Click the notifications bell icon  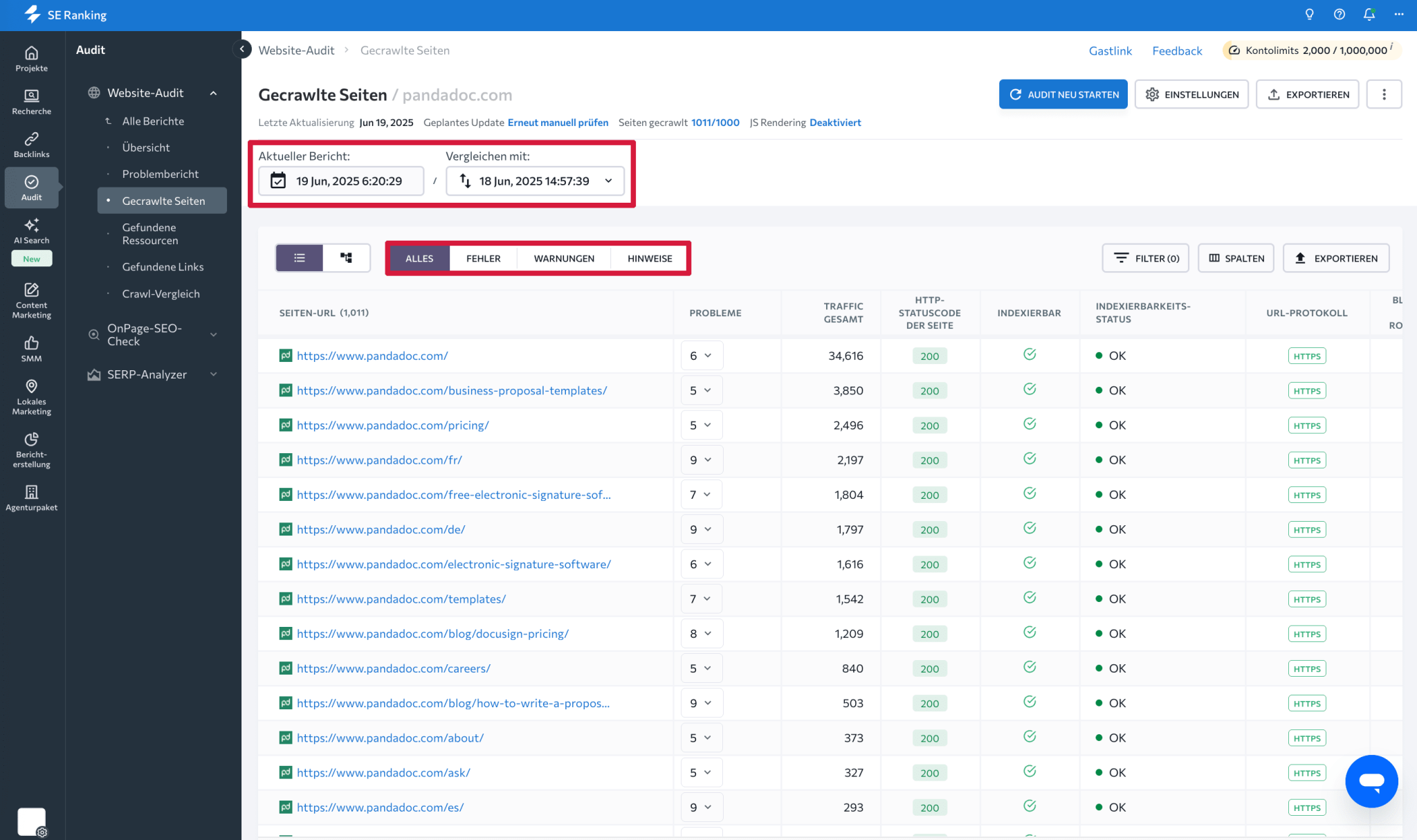coord(1369,15)
